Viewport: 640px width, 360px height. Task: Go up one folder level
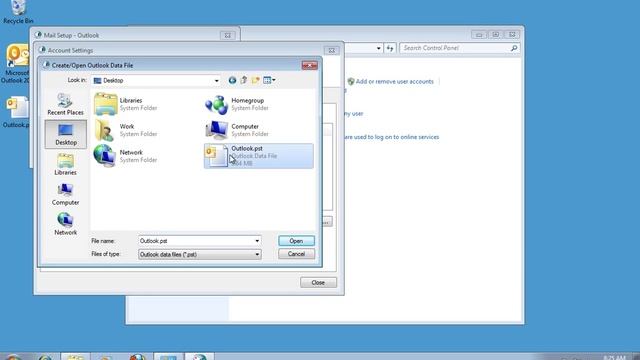pyautogui.click(x=244, y=80)
